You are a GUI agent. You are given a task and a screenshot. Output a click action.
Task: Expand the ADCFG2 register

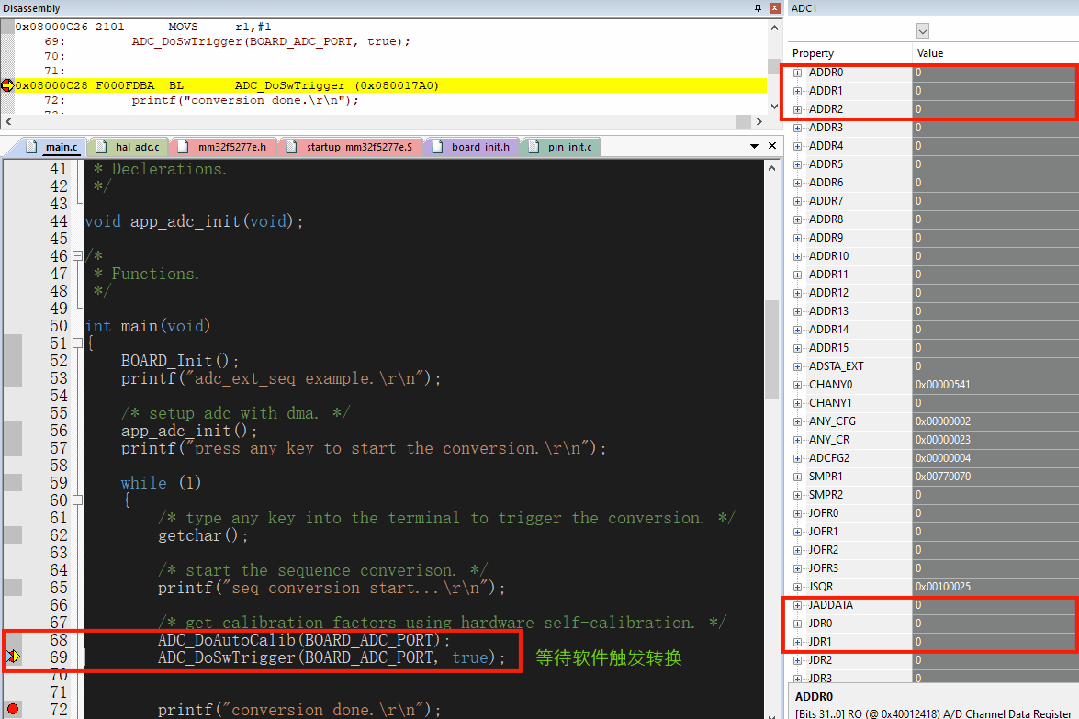(x=798, y=458)
